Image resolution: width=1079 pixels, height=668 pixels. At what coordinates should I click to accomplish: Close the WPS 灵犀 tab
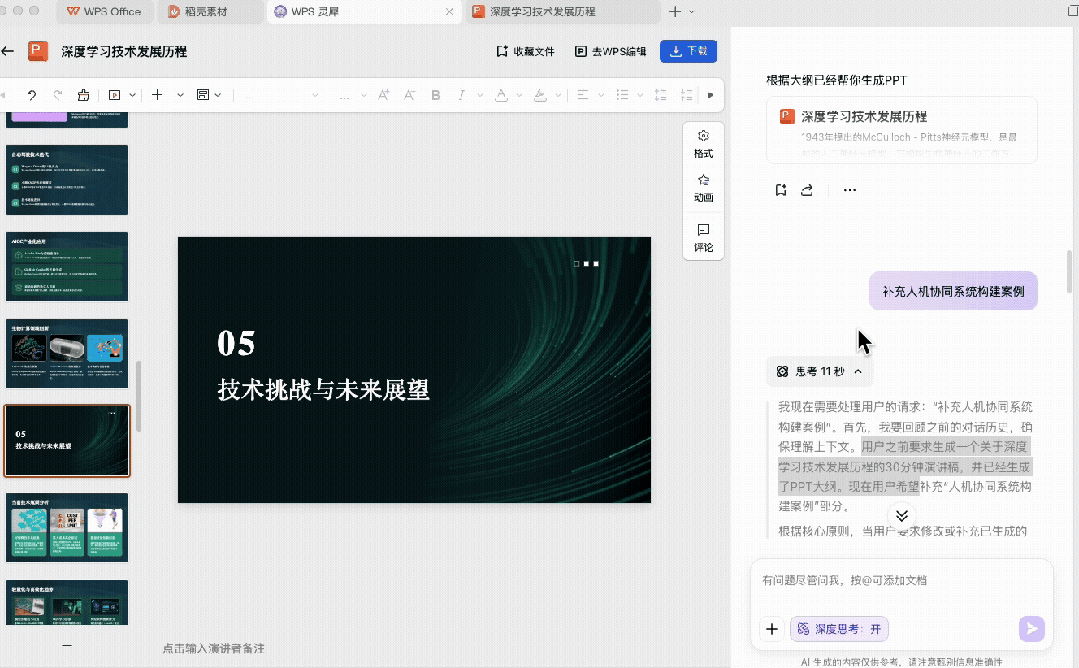point(449,12)
